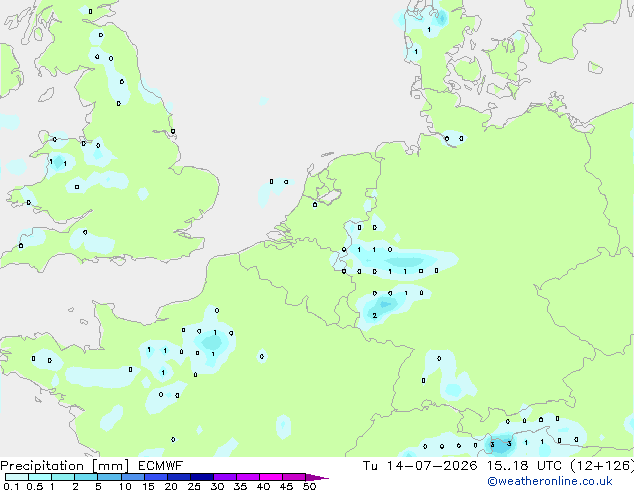The width and height of the screenshot is (634, 490).
Task: Click the over-50 mm arrow tip of legend
Action: tap(317, 477)
